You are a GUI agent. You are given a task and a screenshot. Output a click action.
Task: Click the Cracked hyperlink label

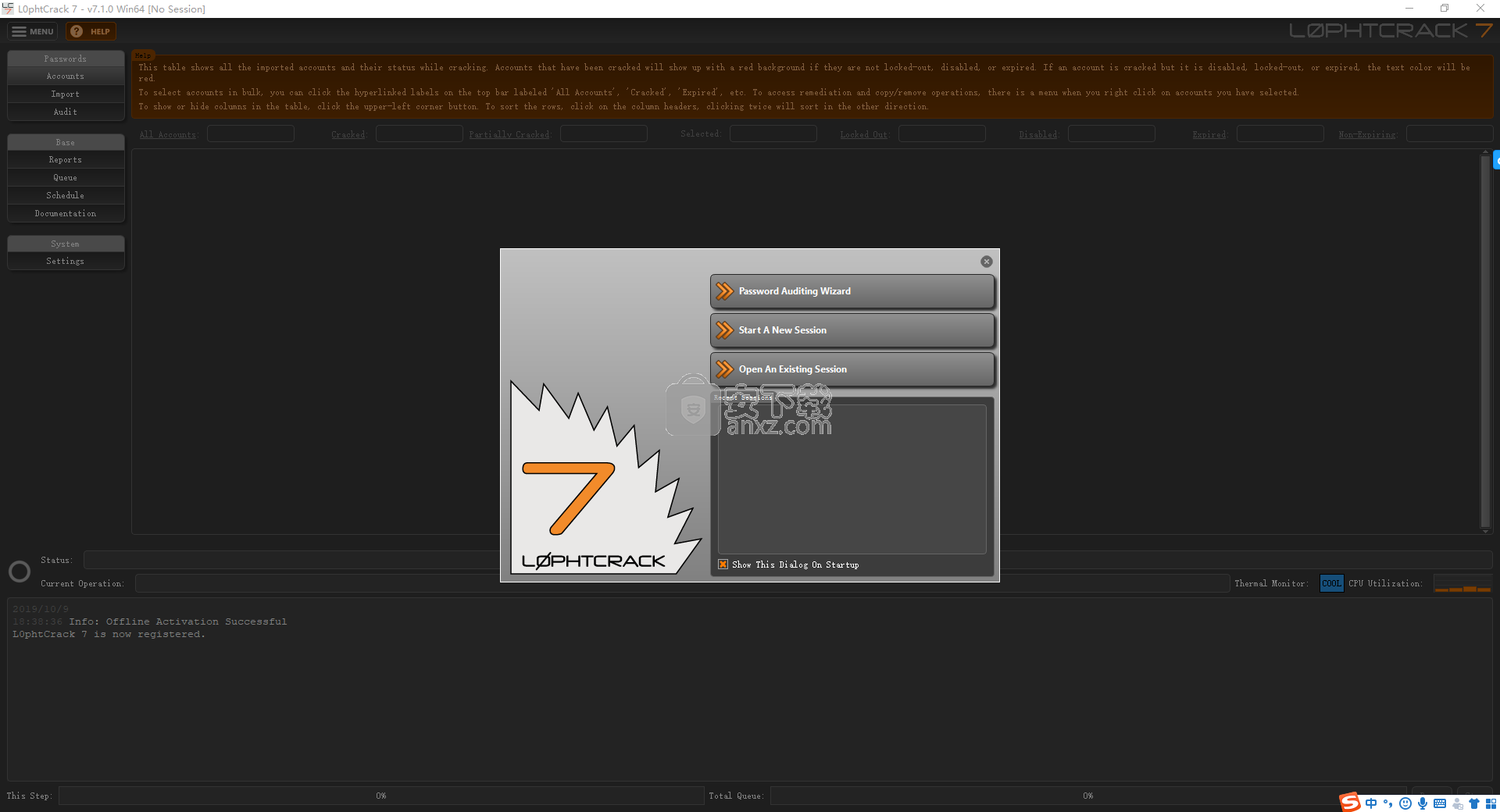348,135
